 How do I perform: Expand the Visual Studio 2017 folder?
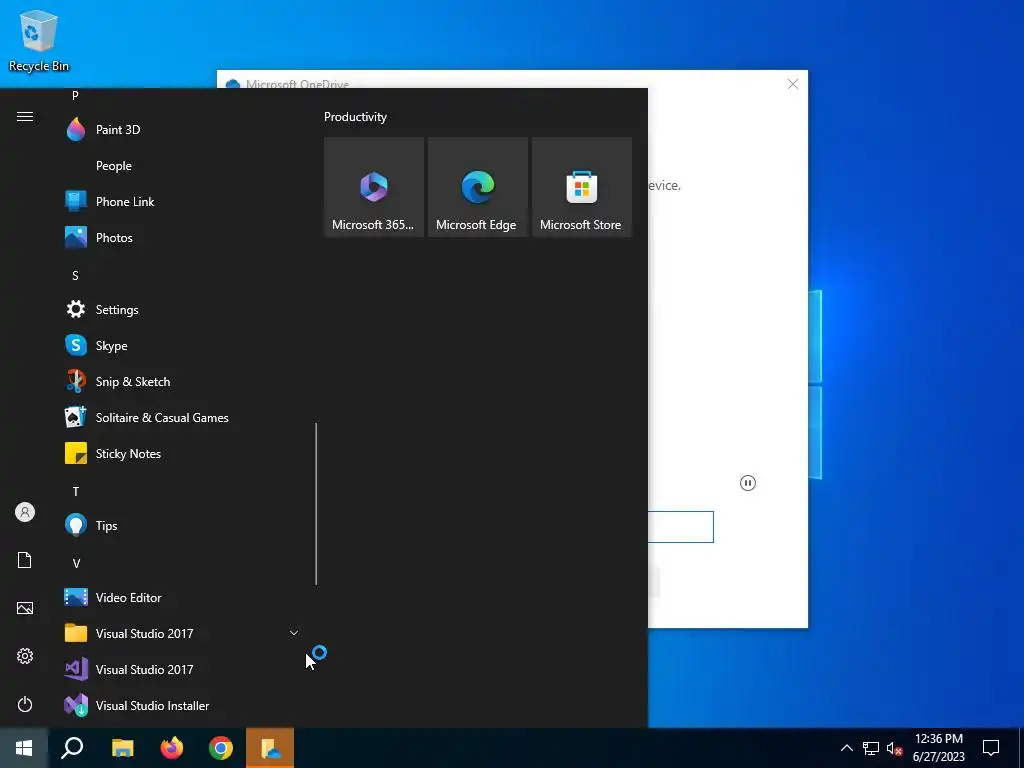(180, 633)
